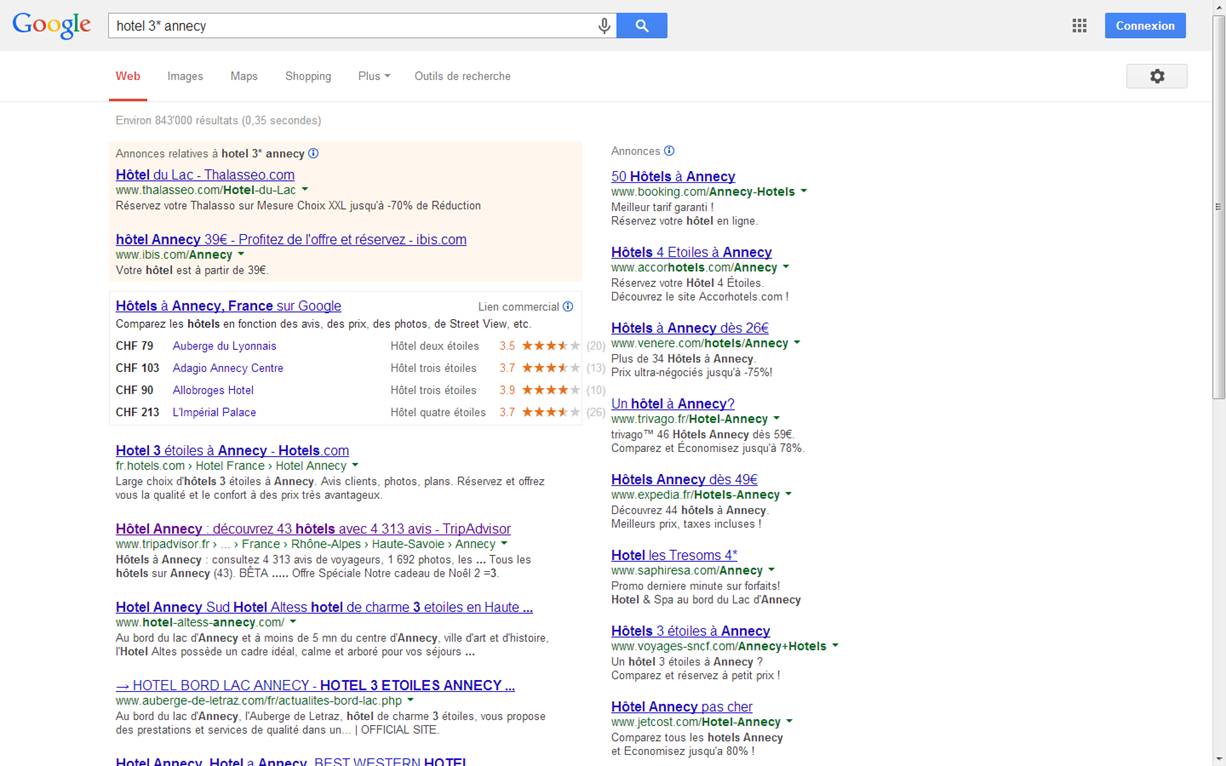Viewport: 1226px width, 766px height.
Task: Click info icon beside right-column 'Annonces' label
Action: pos(670,151)
